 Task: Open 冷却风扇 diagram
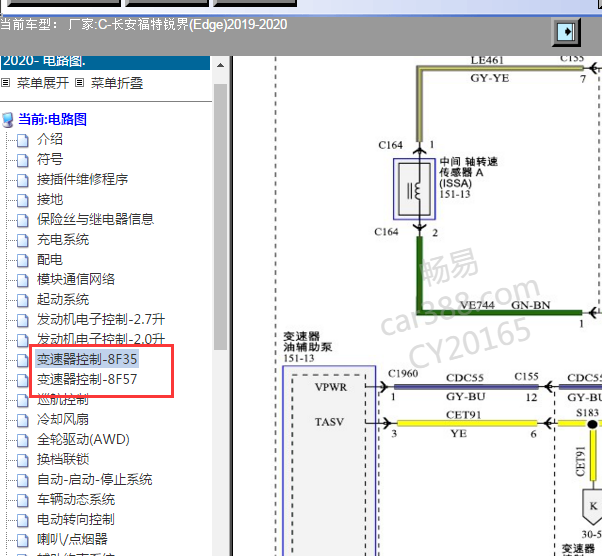coord(63,419)
